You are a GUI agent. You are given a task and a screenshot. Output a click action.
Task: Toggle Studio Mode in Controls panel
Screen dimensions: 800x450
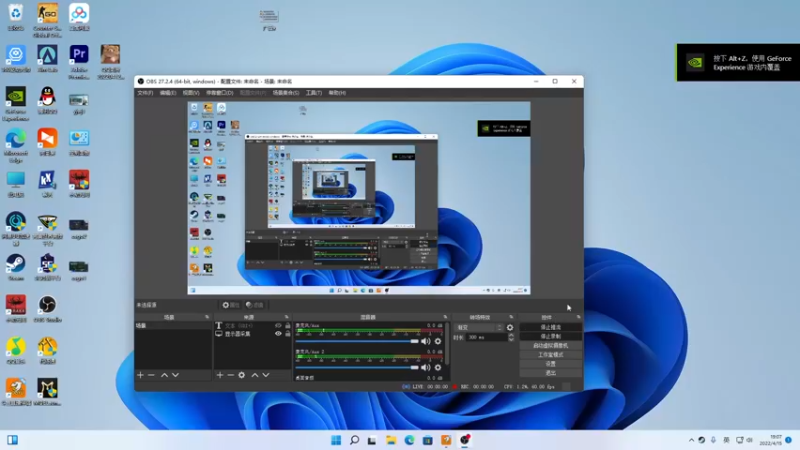(x=551, y=355)
